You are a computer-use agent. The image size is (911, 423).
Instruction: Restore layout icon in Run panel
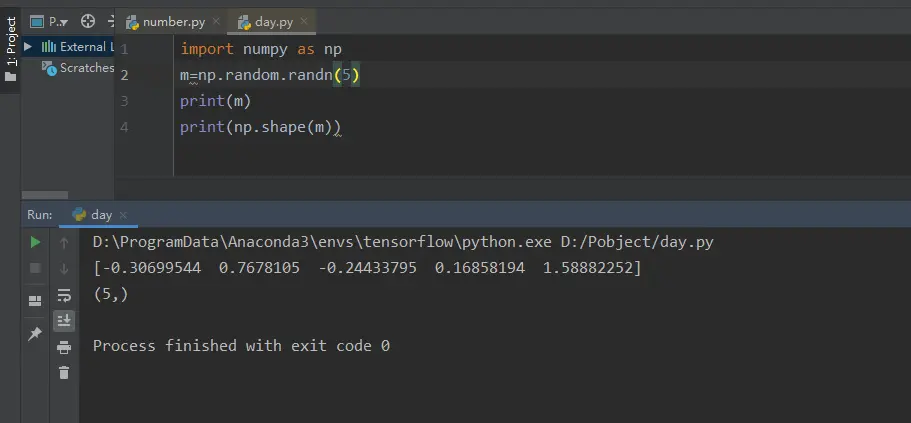pyautogui.click(x=35, y=300)
